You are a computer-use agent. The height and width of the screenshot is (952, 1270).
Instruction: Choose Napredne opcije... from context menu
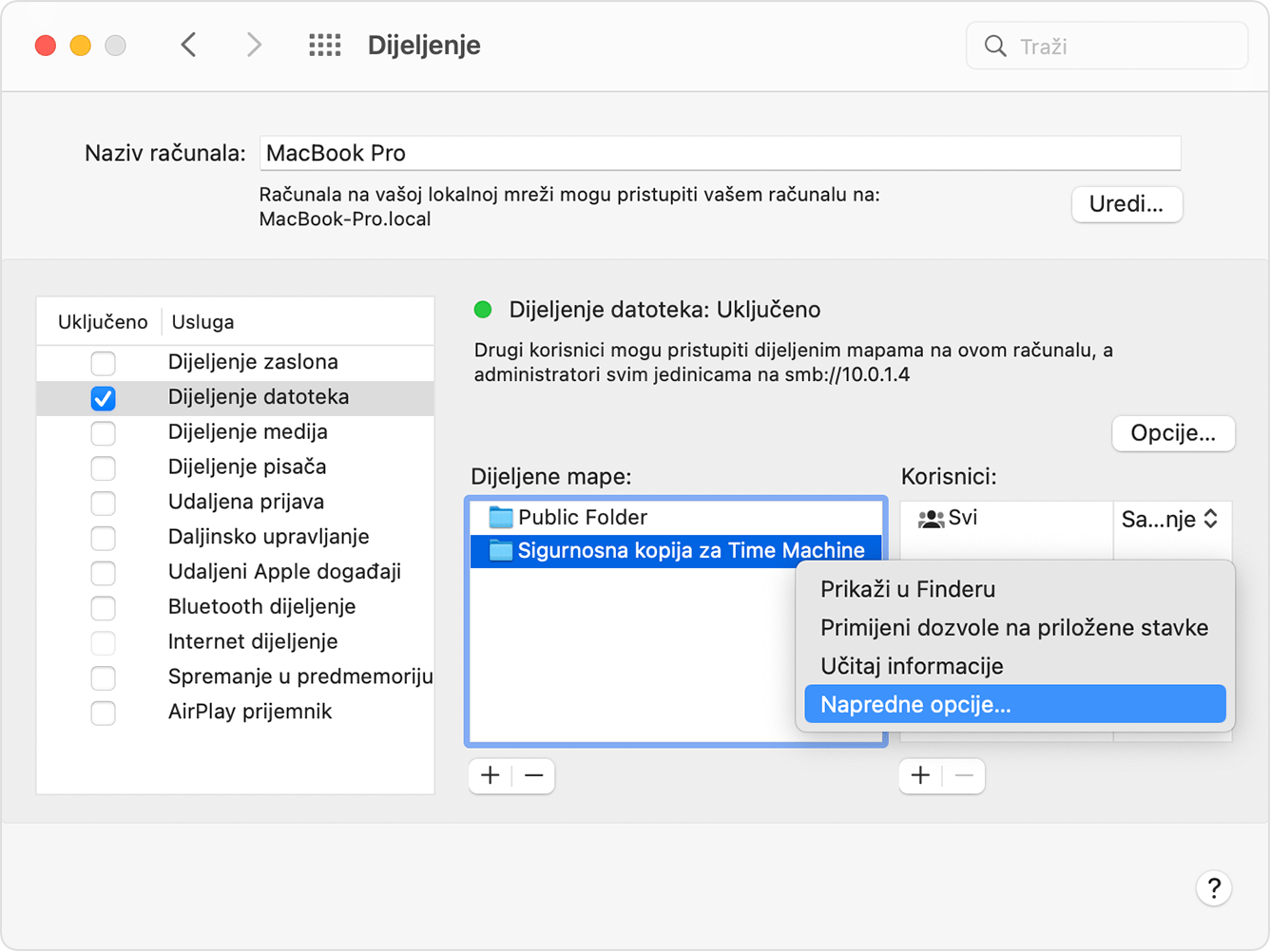click(1015, 704)
